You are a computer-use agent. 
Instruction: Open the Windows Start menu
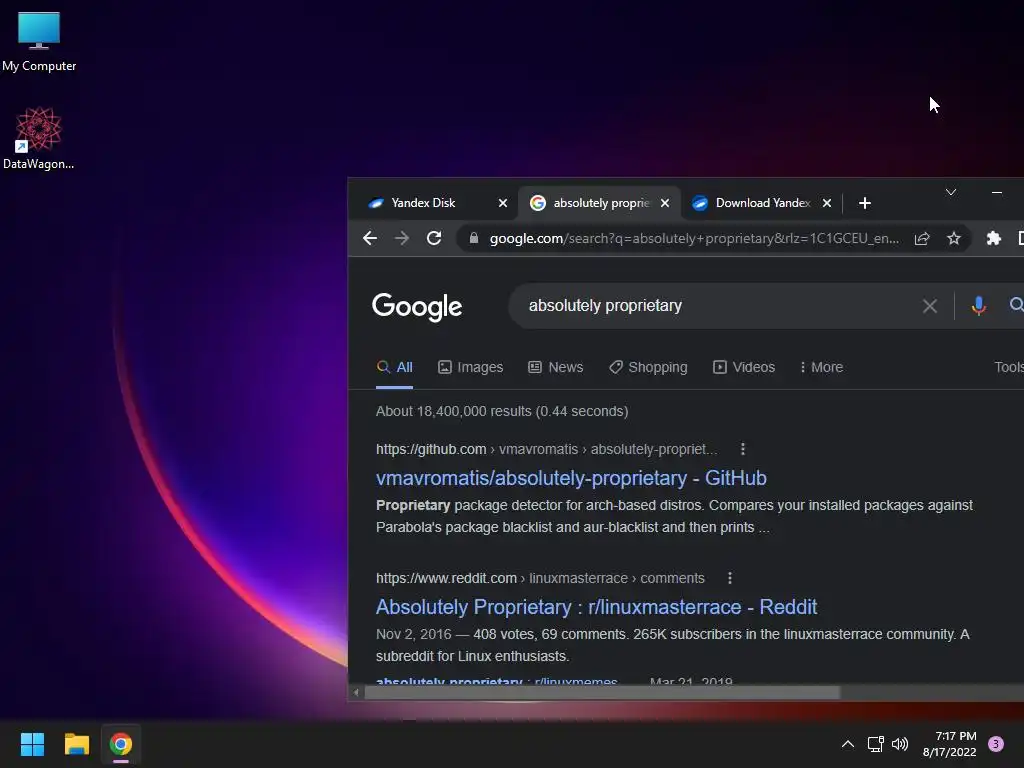coord(32,744)
